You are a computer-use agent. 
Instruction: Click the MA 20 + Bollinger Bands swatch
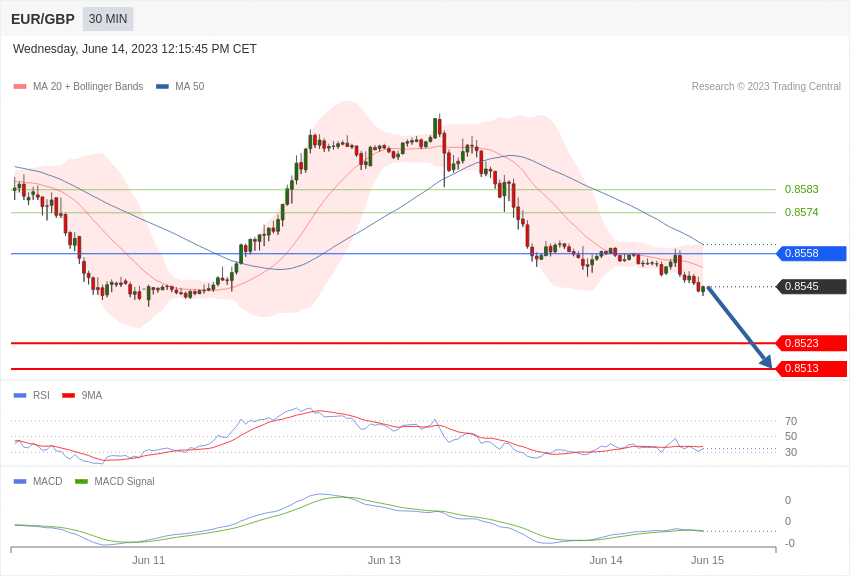[20, 87]
